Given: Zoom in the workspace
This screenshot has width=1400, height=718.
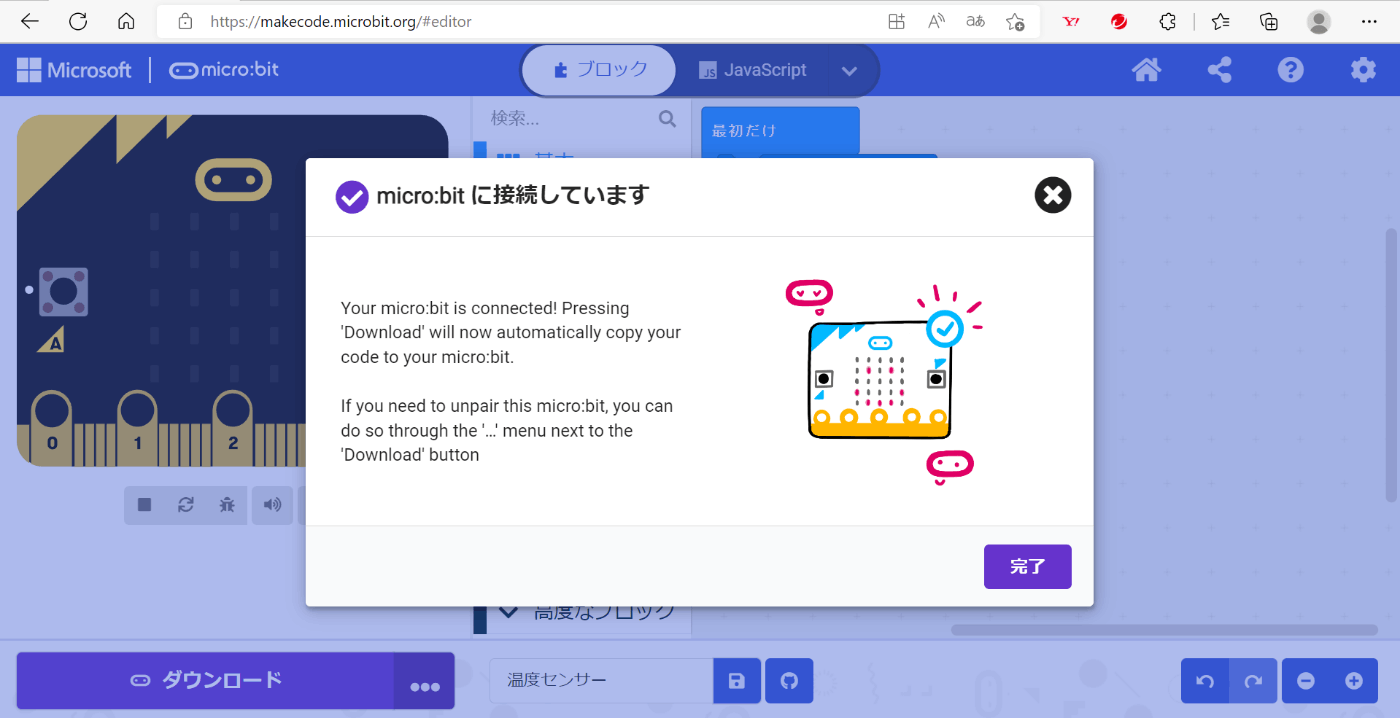Looking at the screenshot, I should coord(1354,681).
